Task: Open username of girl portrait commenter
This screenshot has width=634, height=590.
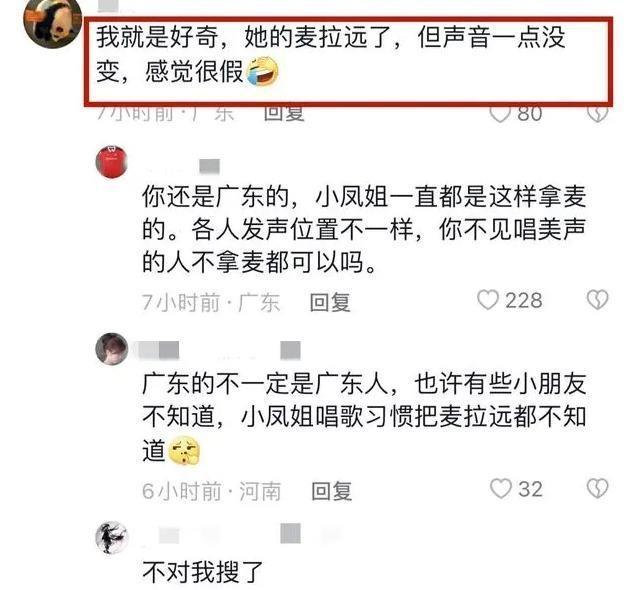Action: [218, 350]
